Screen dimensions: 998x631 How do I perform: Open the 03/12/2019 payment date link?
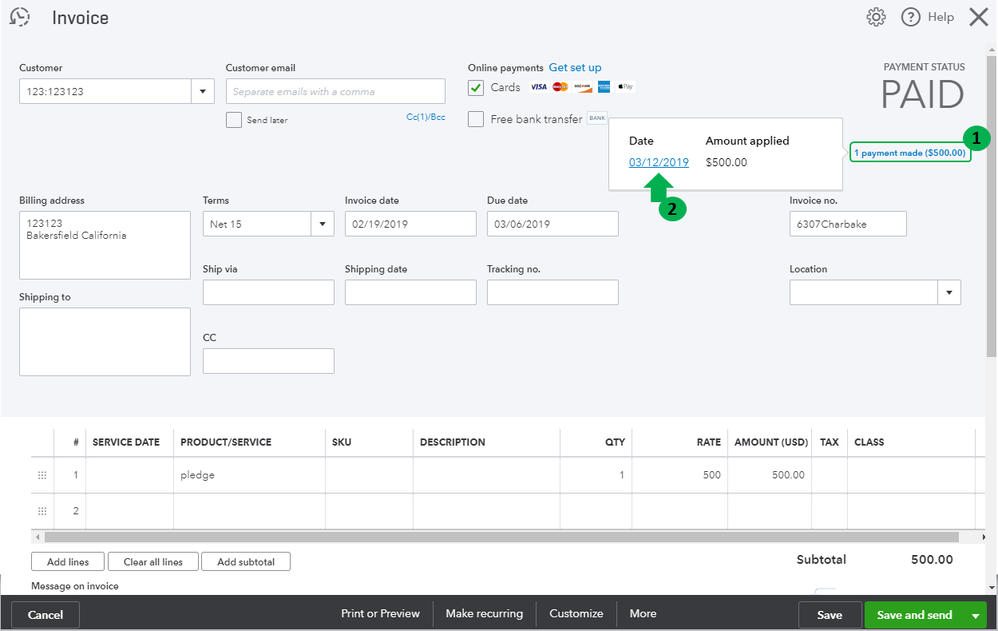(x=659, y=162)
